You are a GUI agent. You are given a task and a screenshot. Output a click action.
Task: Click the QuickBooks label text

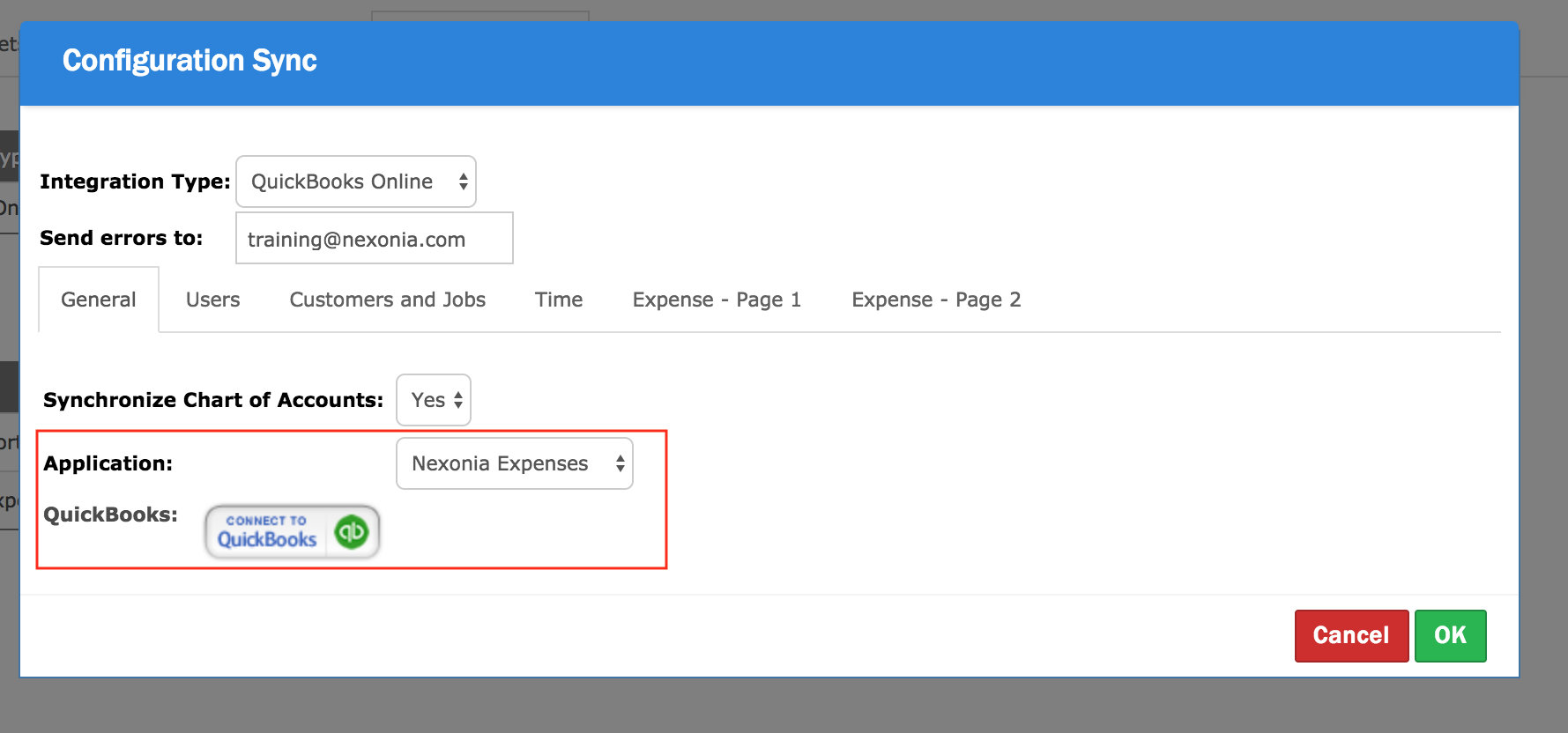110,515
